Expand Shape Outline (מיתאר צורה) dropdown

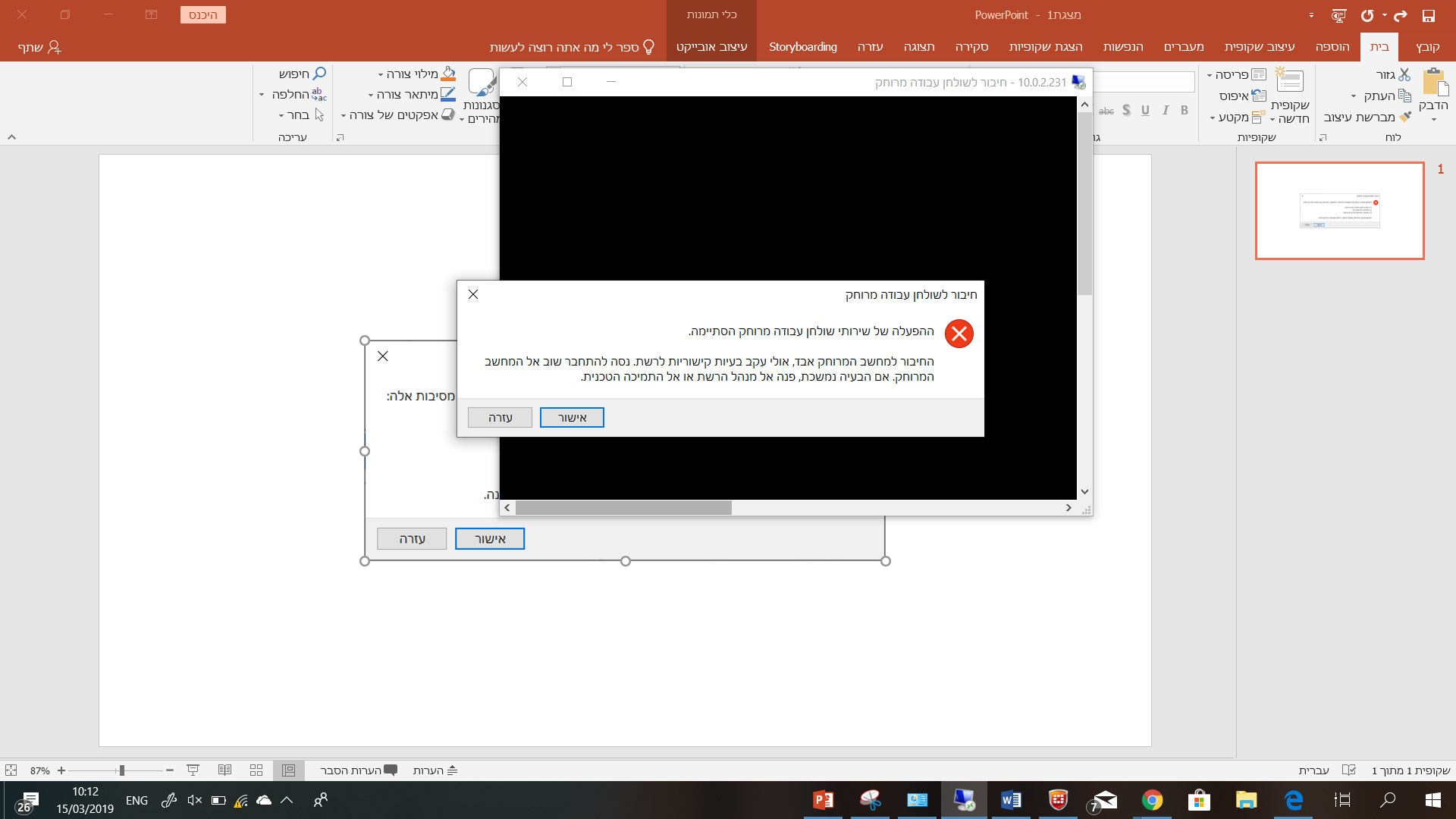click(x=371, y=96)
